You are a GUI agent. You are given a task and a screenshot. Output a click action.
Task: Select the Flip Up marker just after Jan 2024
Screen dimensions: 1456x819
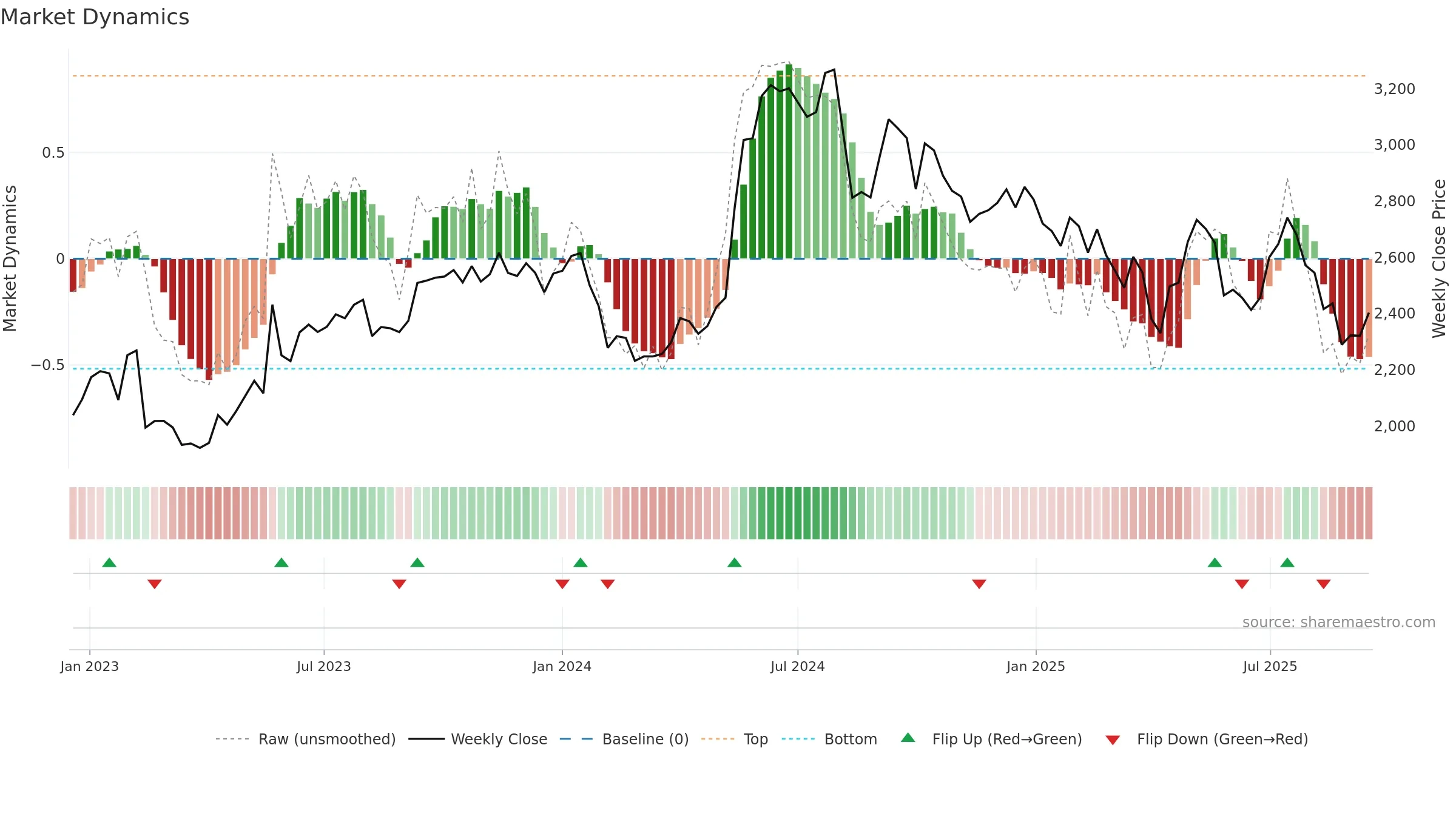581,562
